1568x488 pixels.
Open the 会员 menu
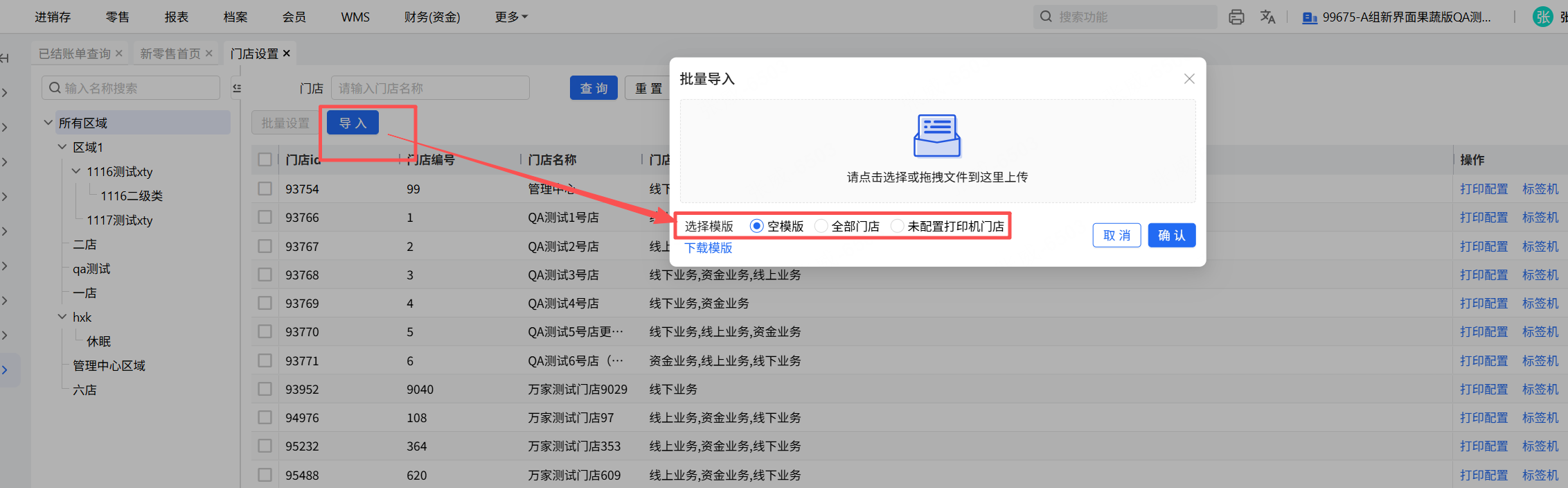[x=294, y=17]
